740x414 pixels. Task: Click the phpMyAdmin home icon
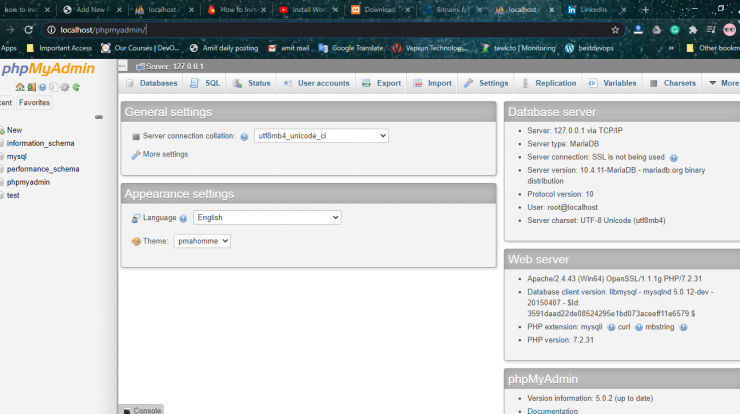(19, 87)
